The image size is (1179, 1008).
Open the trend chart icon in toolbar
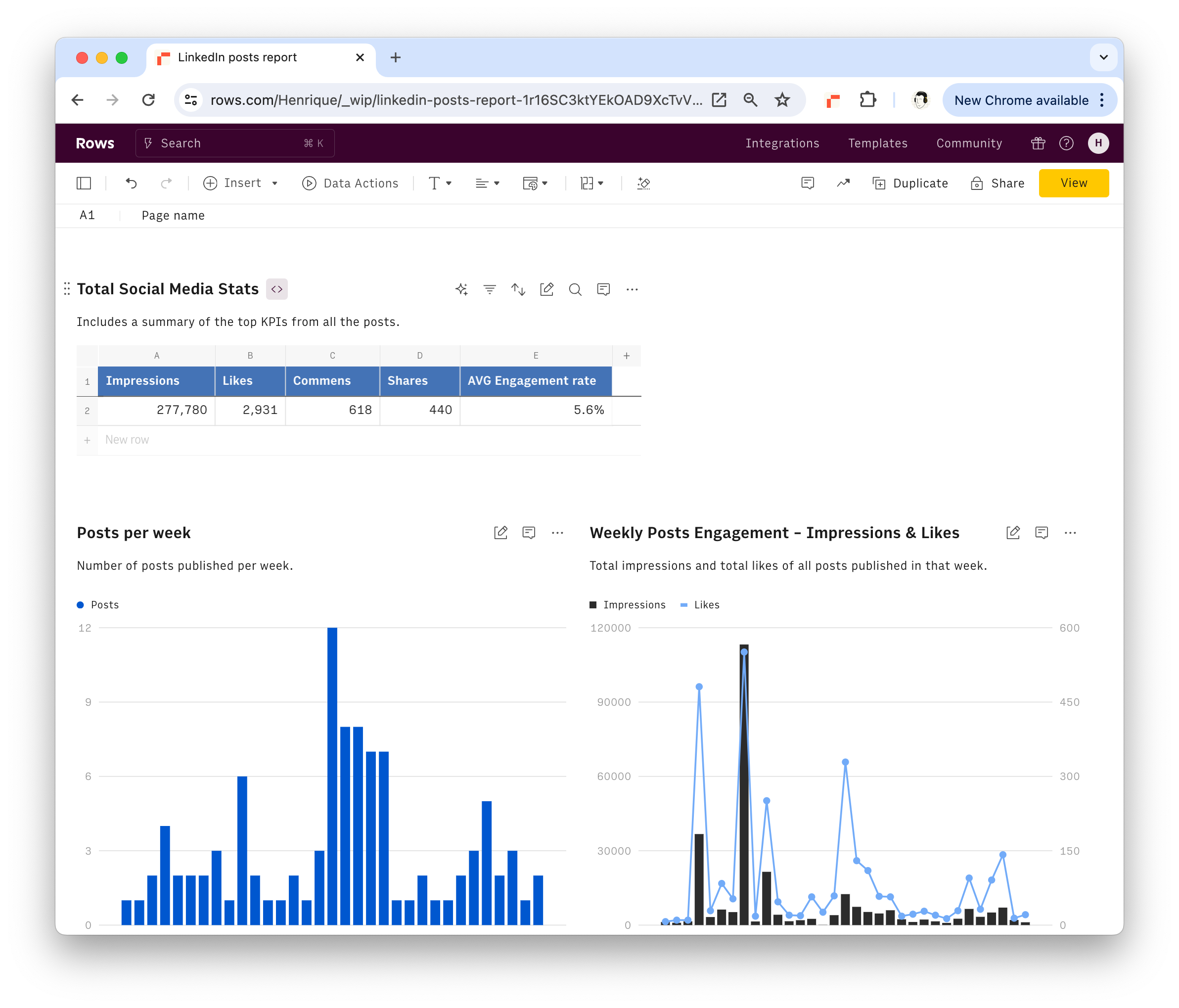(x=843, y=183)
